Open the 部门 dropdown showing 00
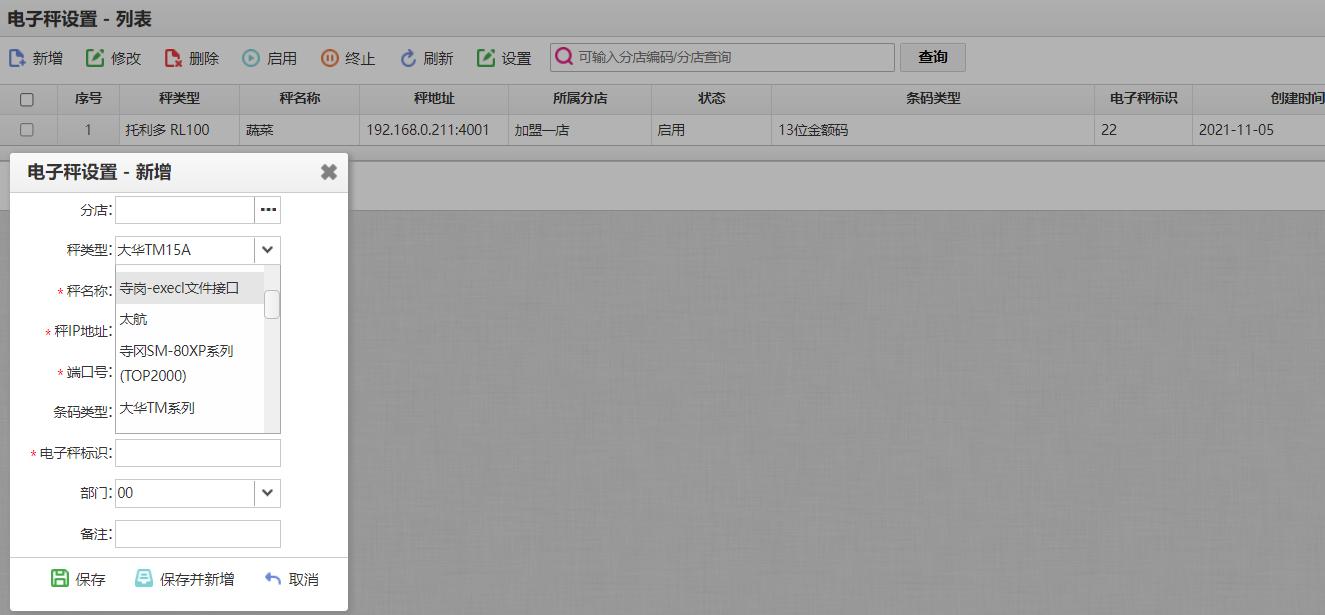Viewport: 1325px width, 615px height. coord(265,493)
